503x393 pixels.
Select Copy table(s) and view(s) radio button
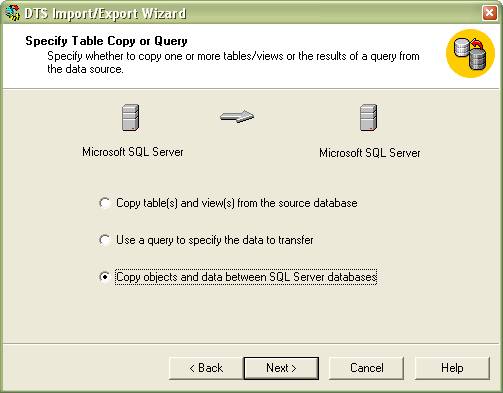pos(105,203)
